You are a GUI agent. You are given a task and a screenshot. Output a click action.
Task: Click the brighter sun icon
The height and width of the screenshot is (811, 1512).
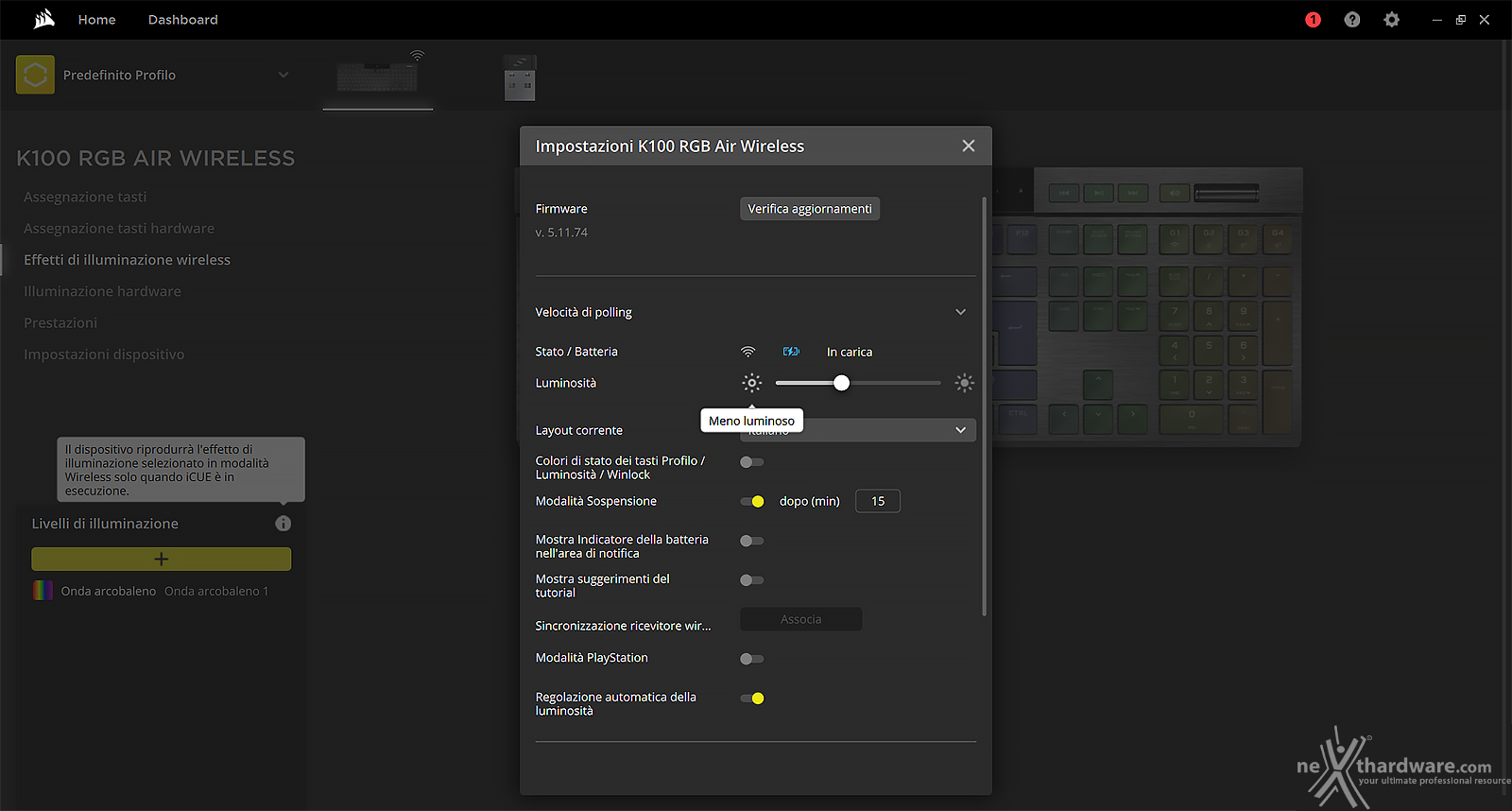pos(964,383)
